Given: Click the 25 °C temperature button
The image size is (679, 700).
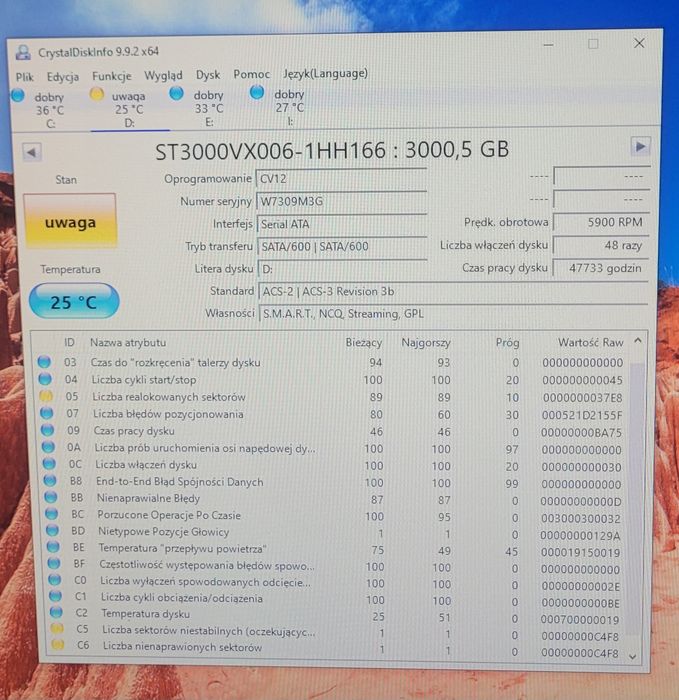Looking at the screenshot, I should click(74, 302).
